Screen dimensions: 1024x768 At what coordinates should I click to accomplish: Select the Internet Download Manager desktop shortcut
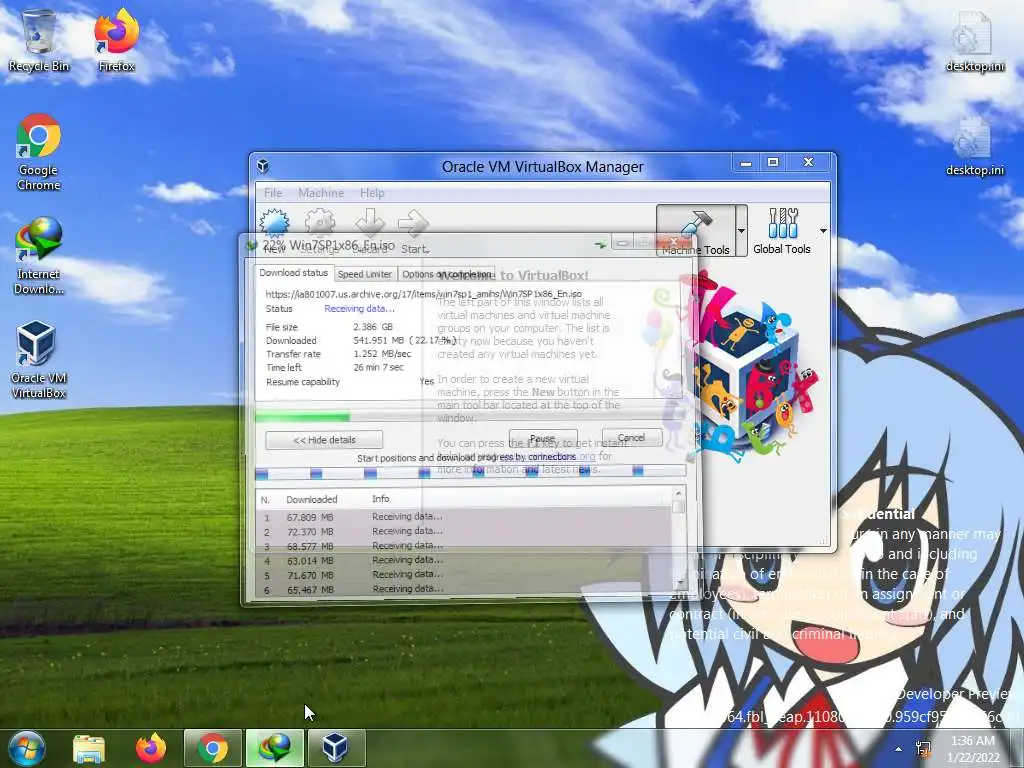39,256
